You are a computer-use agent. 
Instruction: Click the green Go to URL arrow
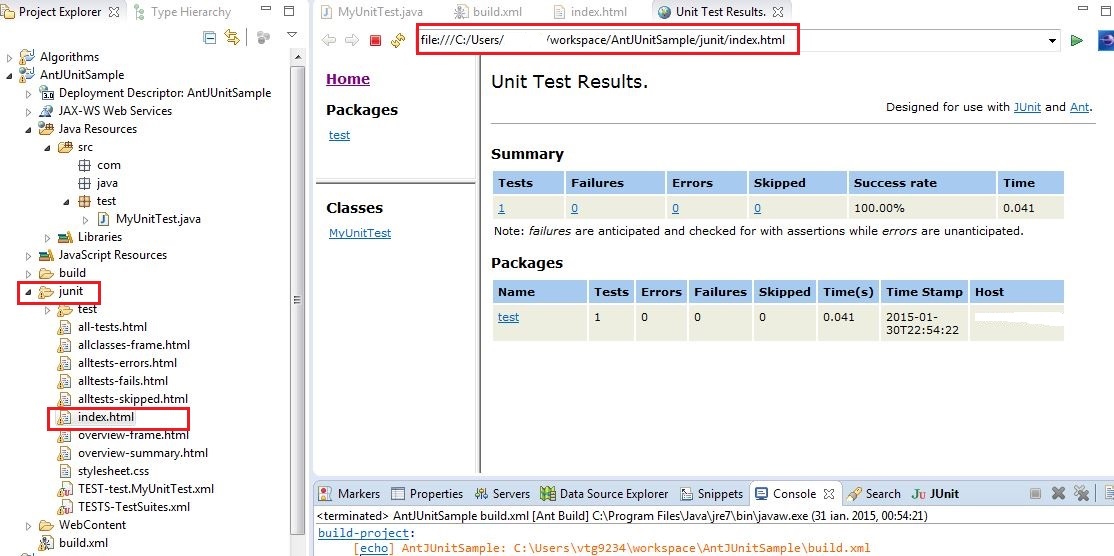[x=1077, y=41]
